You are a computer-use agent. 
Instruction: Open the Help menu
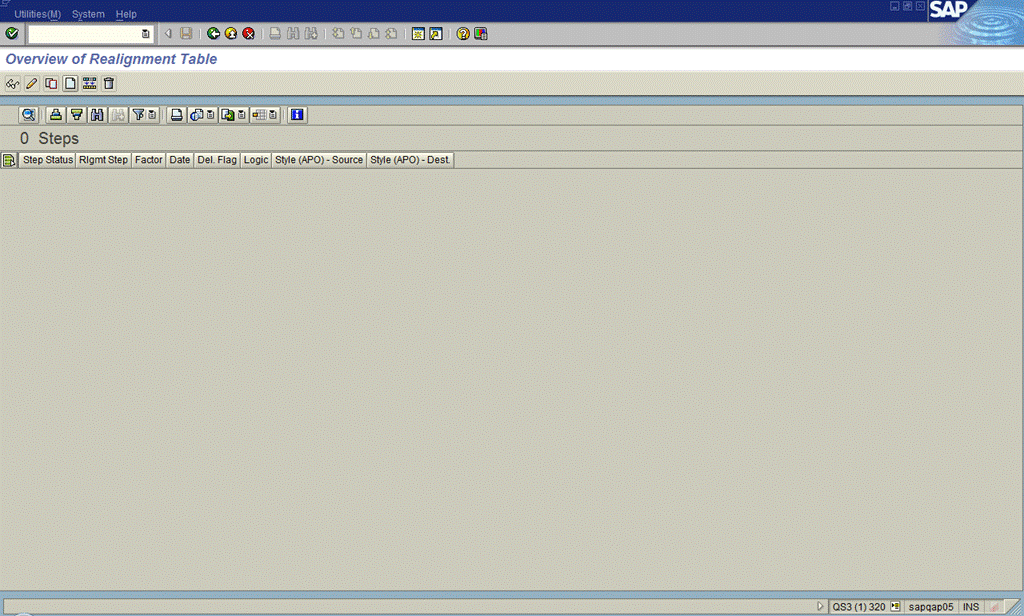point(126,14)
